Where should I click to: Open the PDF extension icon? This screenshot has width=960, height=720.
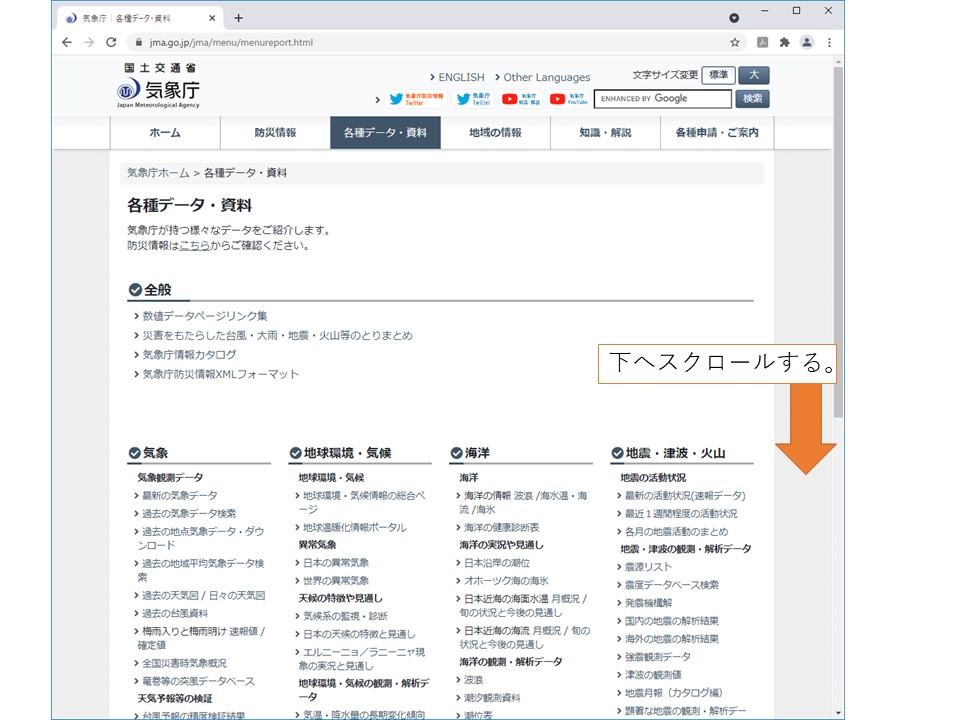(x=762, y=42)
